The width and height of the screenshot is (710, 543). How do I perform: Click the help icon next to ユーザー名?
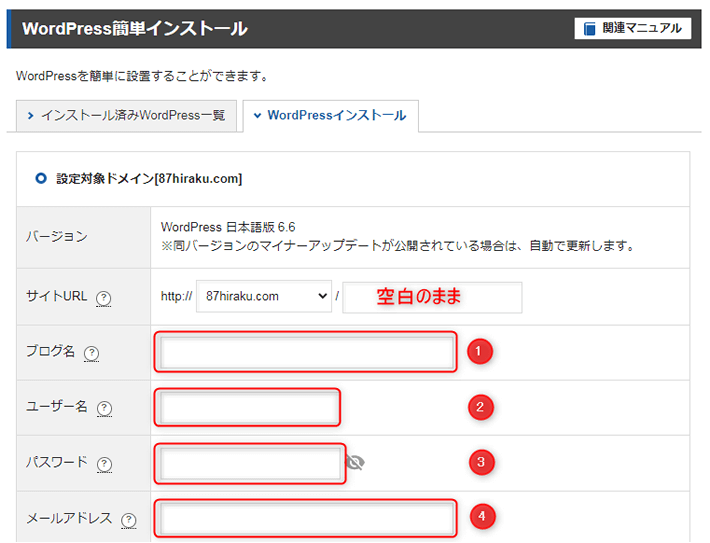(105, 408)
